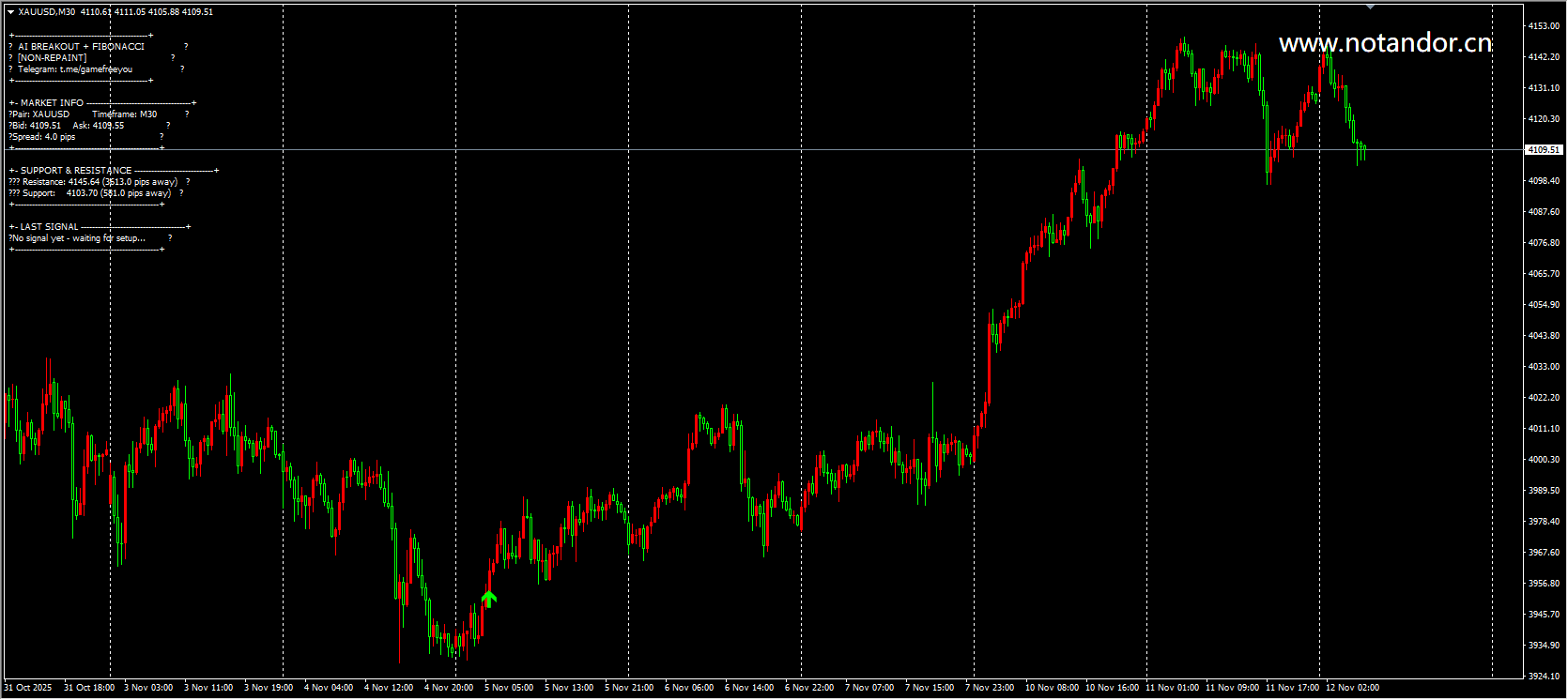Click the 3924.10 price scale label
The image size is (1568, 700).
[1544, 677]
